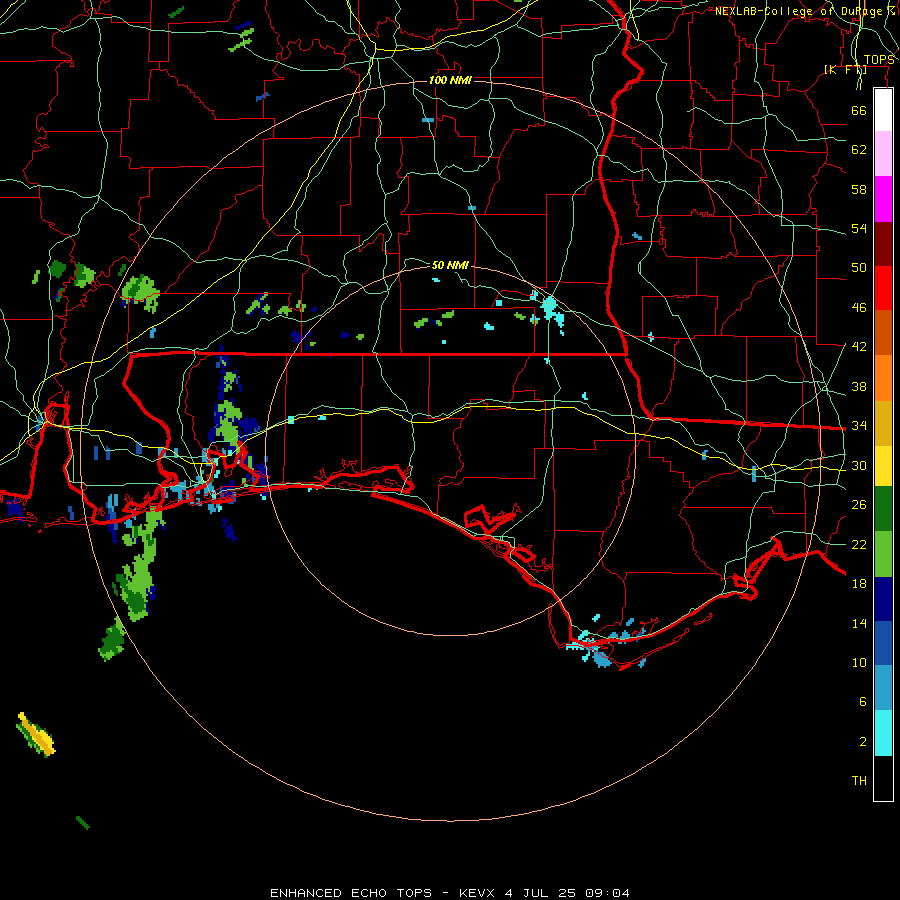Image resolution: width=900 pixels, height=900 pixels.
Task: Click the 66 value on the scale
Action: [x=859, y=110]
